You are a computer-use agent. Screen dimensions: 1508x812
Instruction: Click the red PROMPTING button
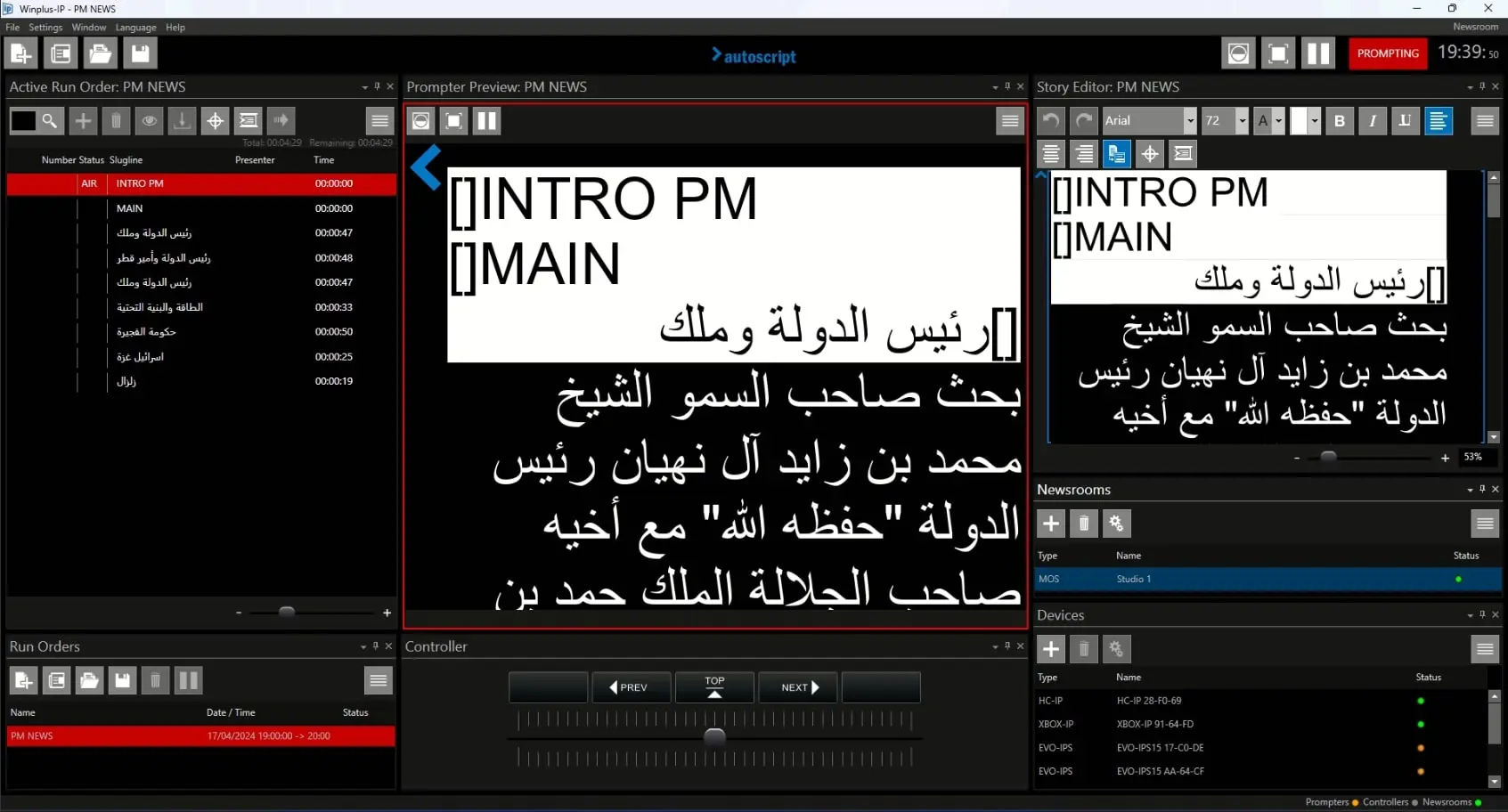(x=1387, y=53)
